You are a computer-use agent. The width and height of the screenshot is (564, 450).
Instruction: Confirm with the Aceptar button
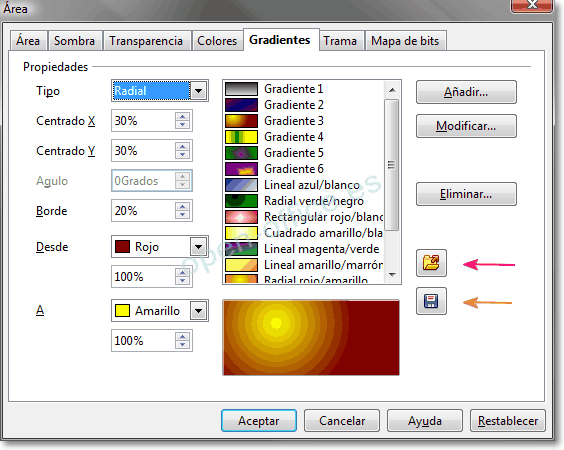coord(259,421)
